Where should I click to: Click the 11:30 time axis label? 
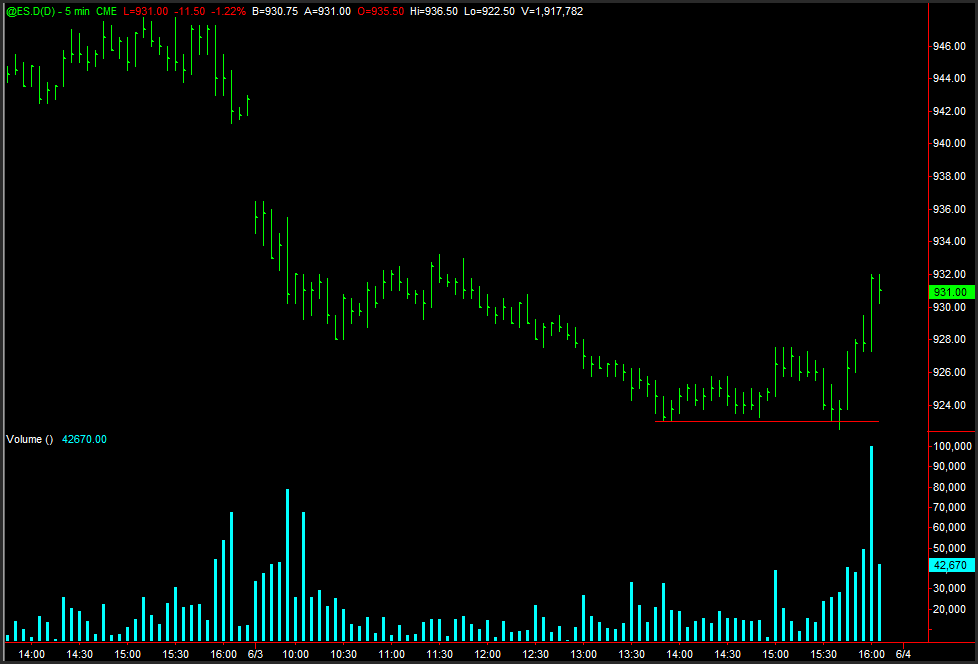coord(440,654)
